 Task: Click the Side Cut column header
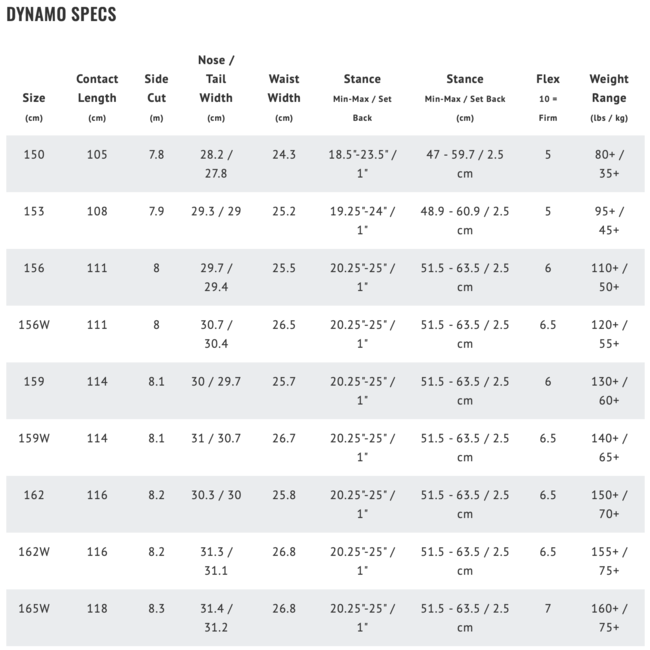(x=156, y=88)
